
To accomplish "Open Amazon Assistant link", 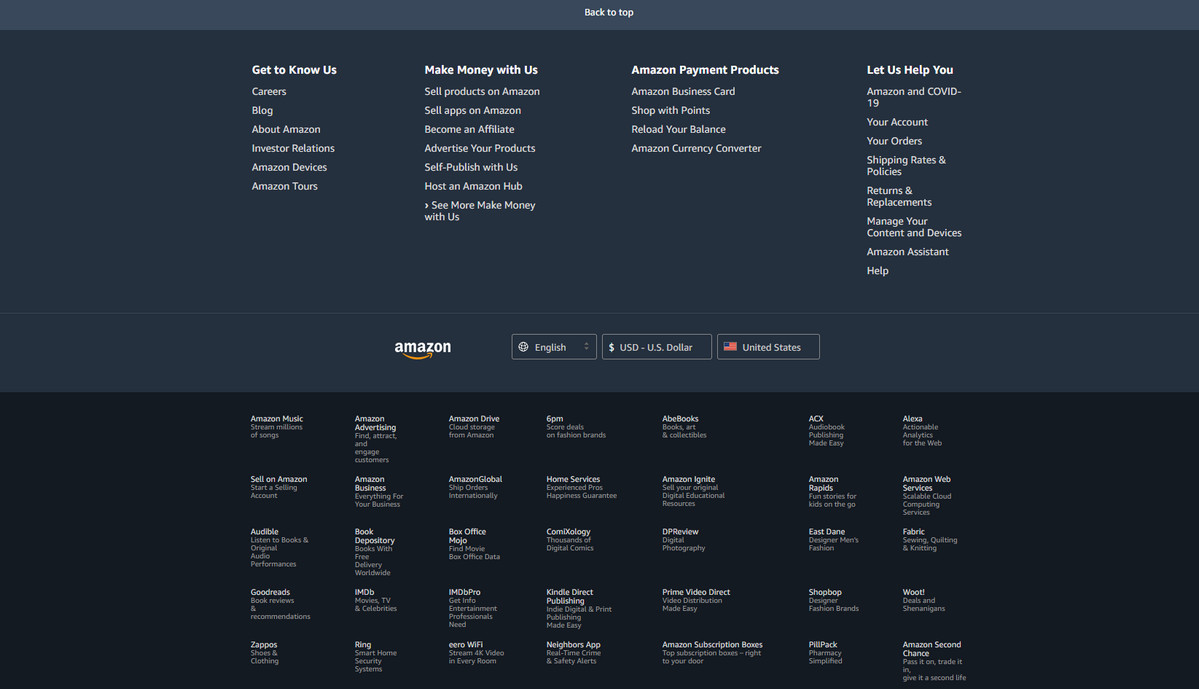I will [907, 252].
